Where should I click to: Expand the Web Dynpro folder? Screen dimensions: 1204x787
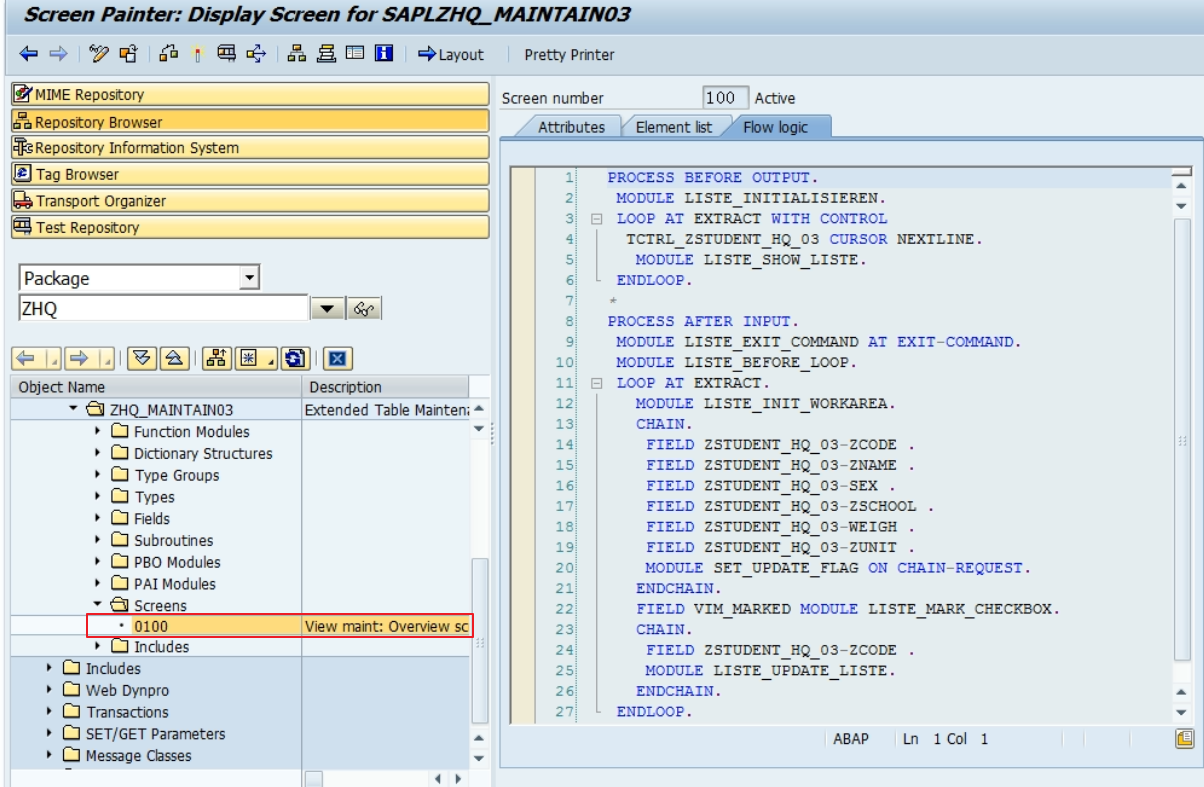point(49,690)
